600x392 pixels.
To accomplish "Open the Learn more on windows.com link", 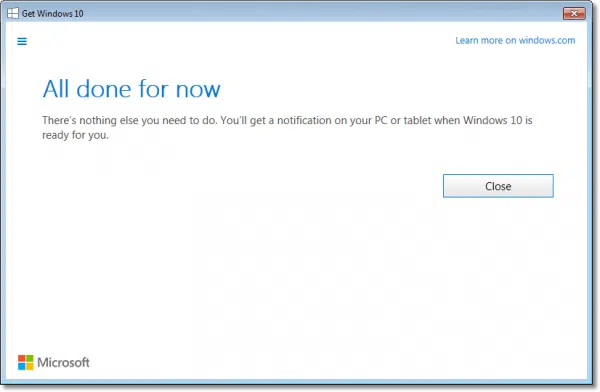I will (515, 40).
